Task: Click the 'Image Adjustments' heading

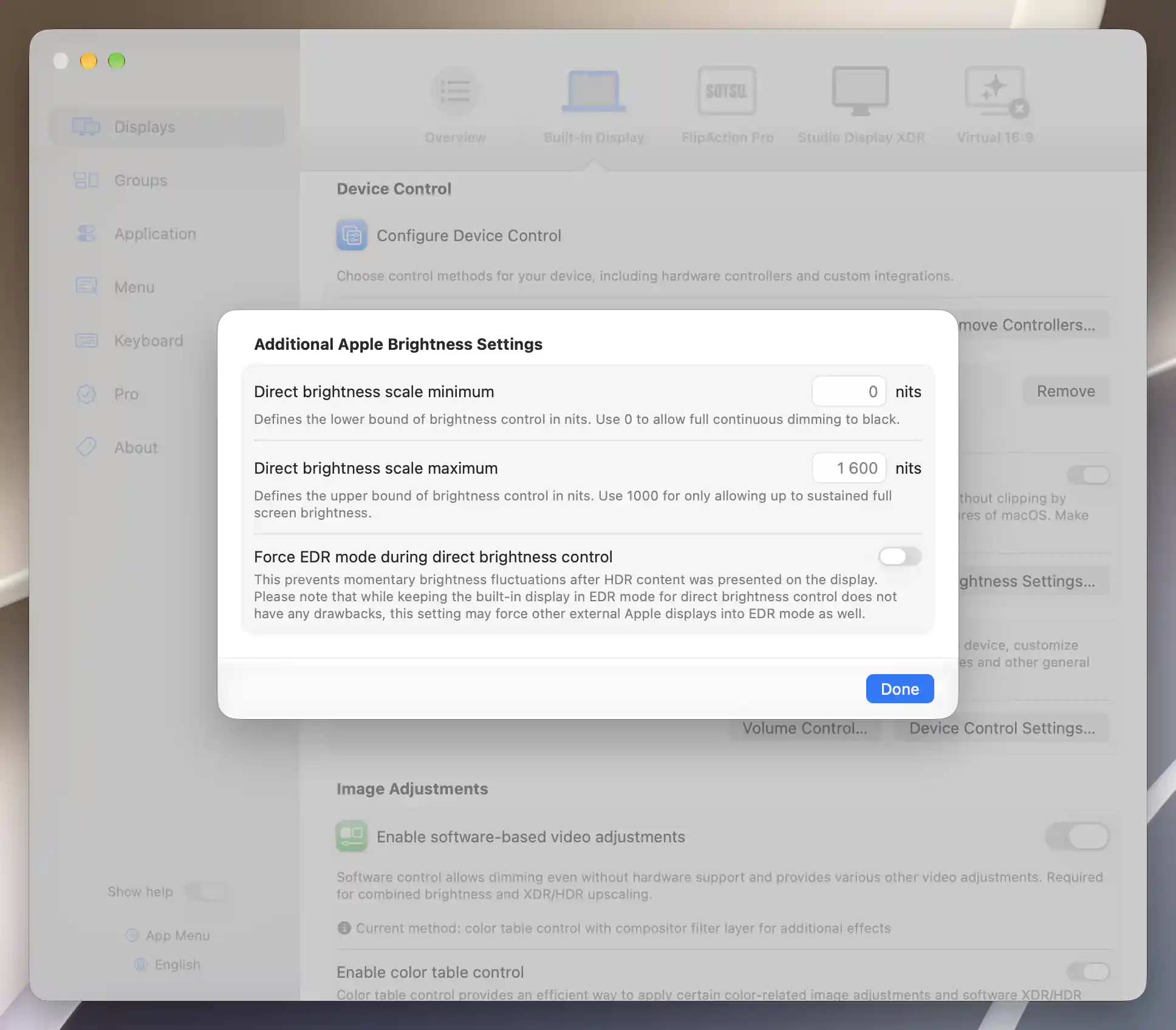Action: pos(412,789)
